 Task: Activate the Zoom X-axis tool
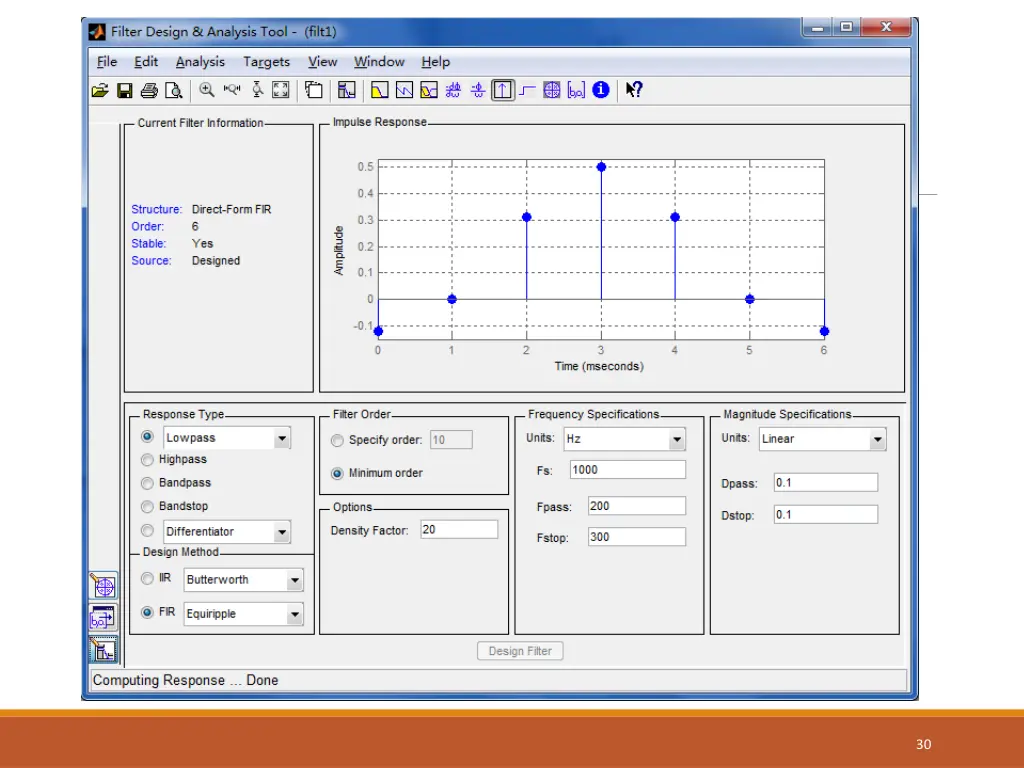231,90
